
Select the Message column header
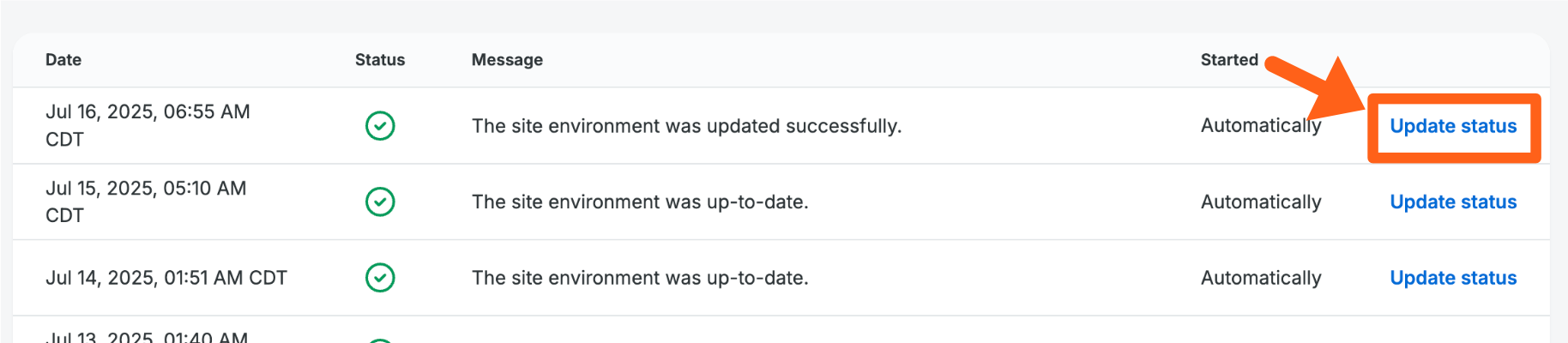pos(507,60)
